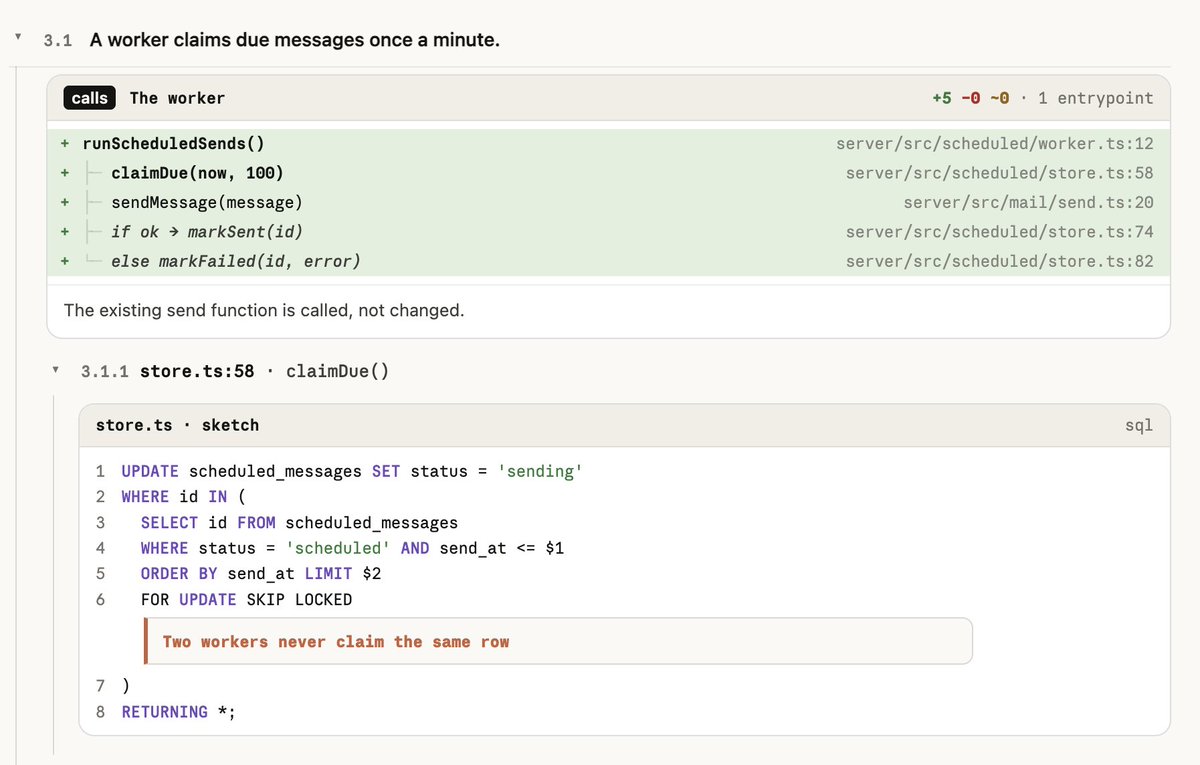Select the runScheduledSends() call row
The image size is (1200, 765).
(x=608, y=144)
